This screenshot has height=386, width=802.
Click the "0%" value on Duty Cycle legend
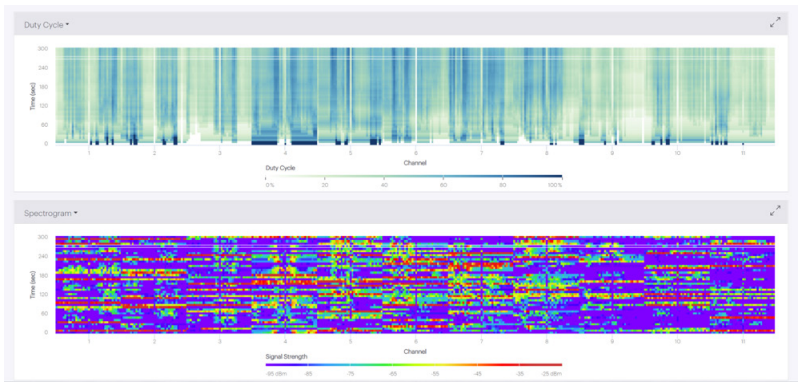click(x=270, y=185)
